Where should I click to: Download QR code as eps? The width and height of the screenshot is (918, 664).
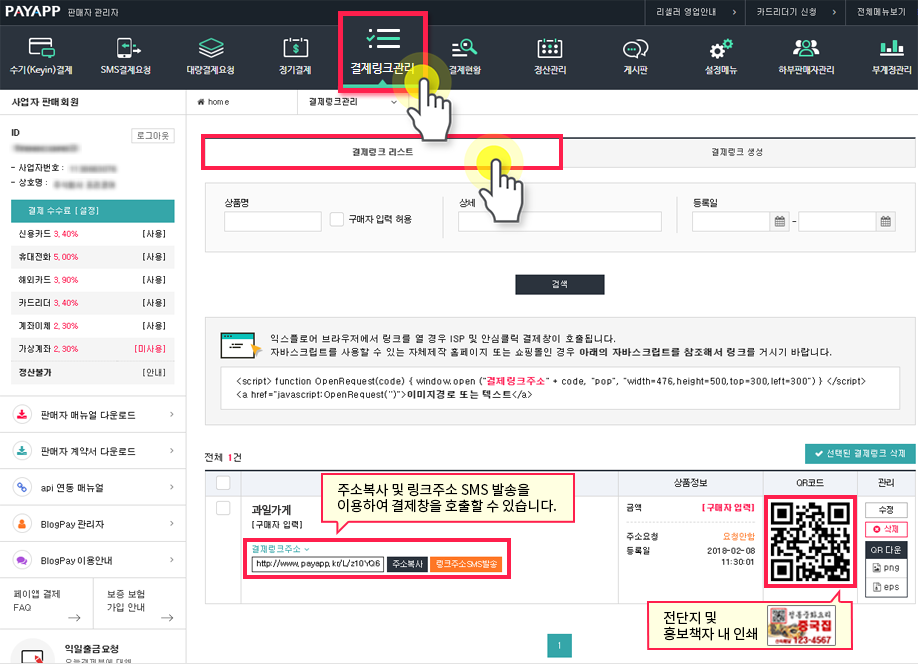click(x=886, y=586)
